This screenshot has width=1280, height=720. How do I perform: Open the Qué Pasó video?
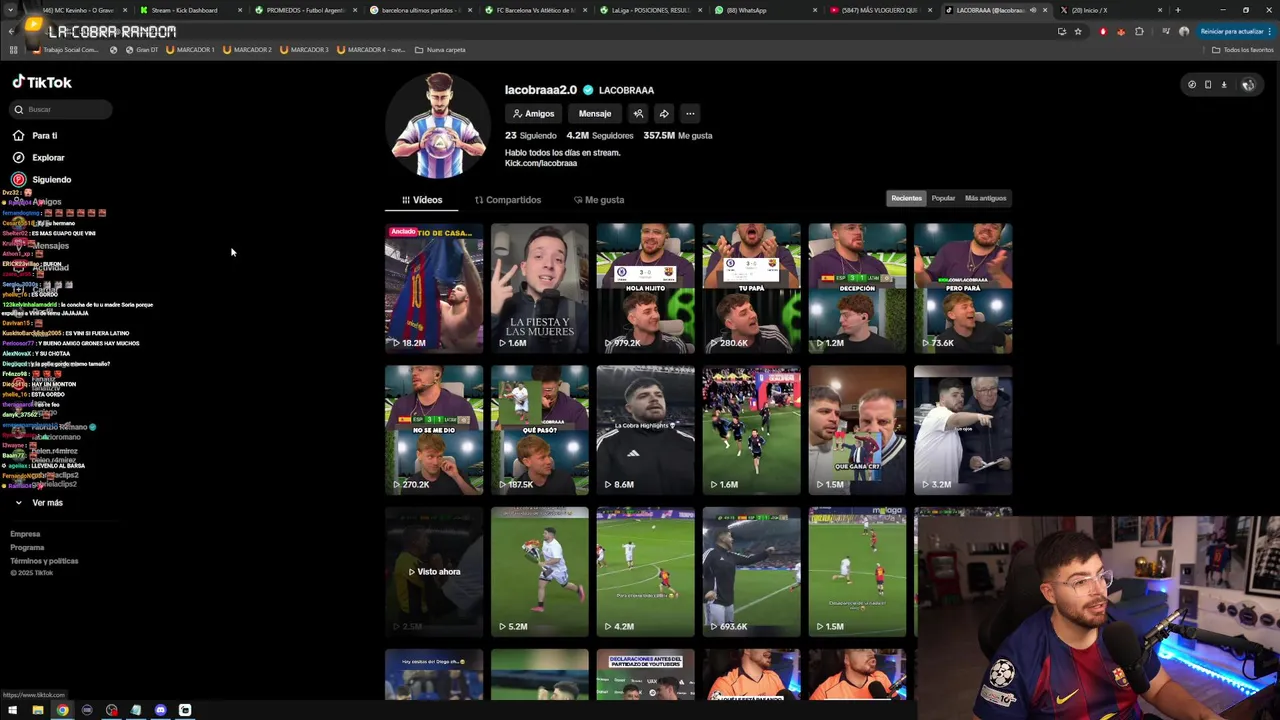(540, 430)
